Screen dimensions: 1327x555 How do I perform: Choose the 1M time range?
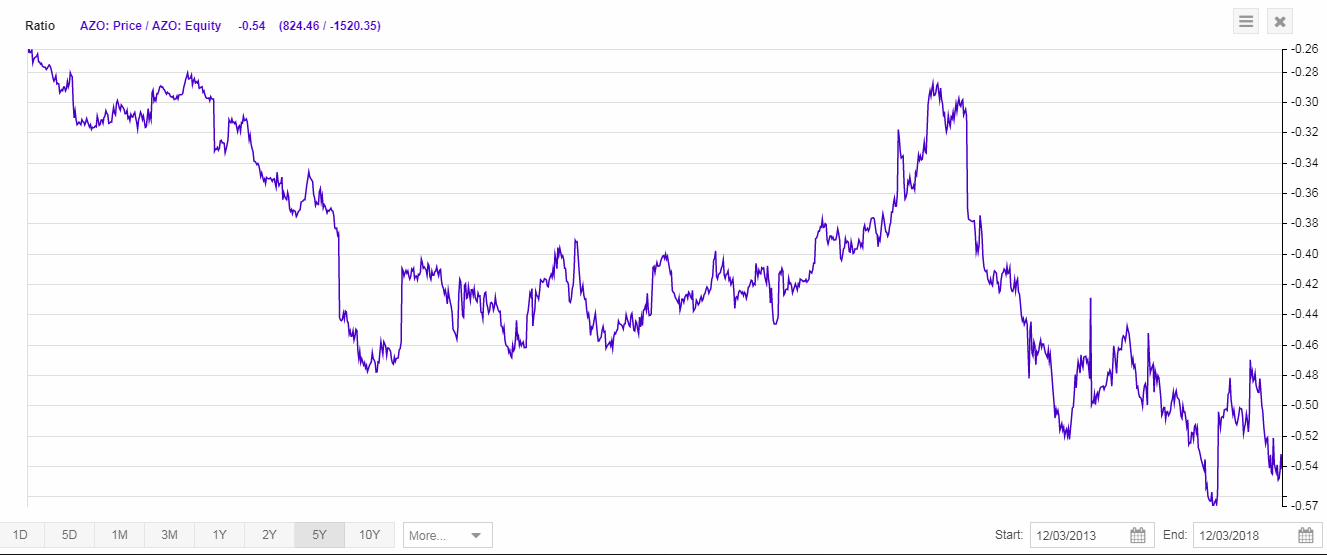click(x=119, y=535)
